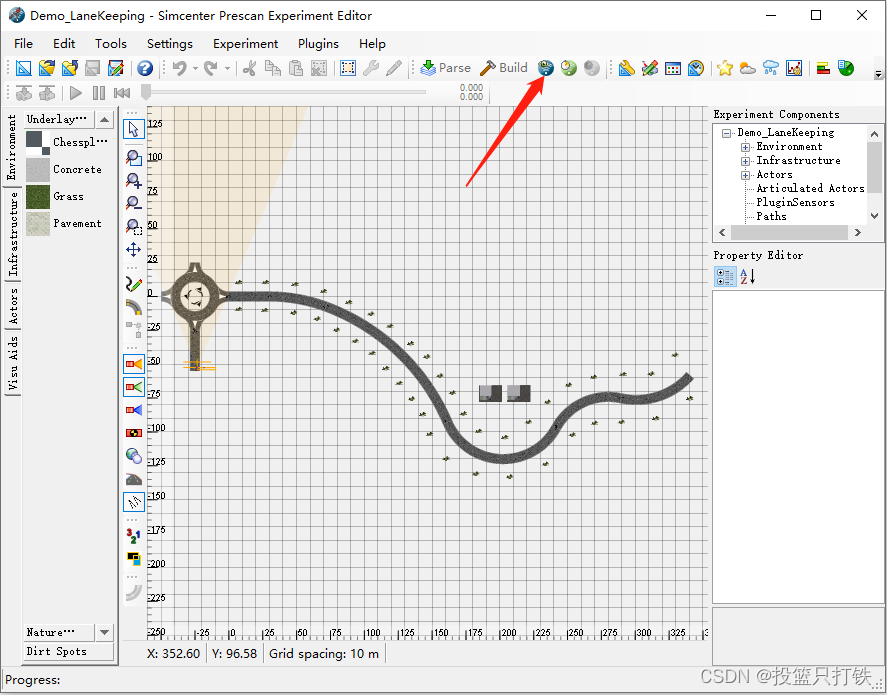
Task: Toggle categorized view in Property Editor
Action: coord(725,277)
